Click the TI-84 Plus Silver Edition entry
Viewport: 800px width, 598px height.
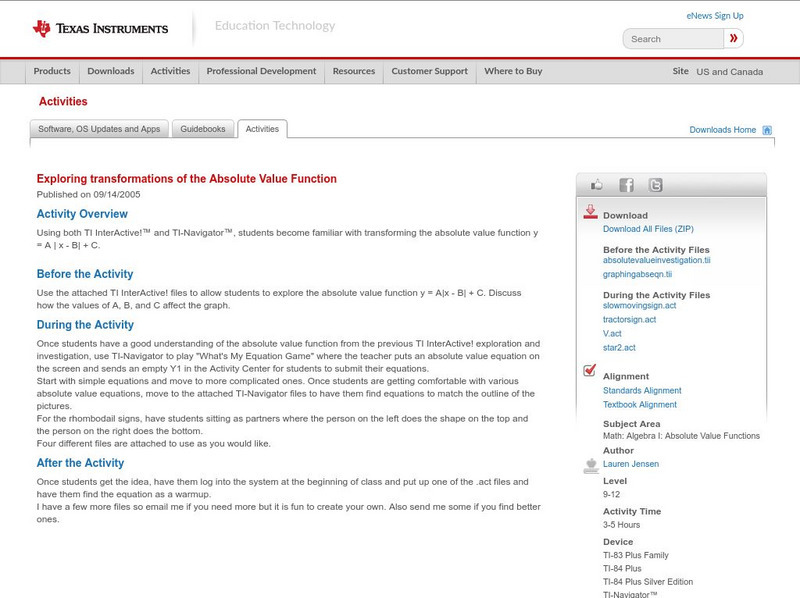coord(648,582)
